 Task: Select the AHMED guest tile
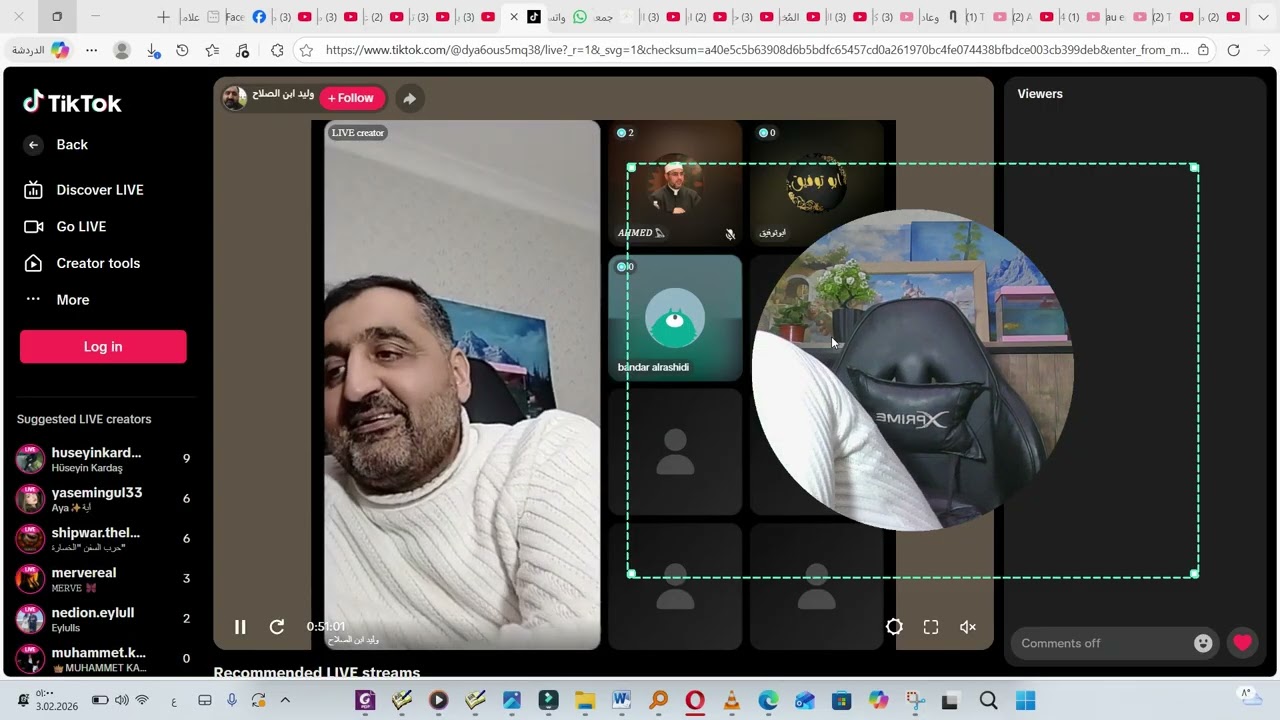(675, 183)
